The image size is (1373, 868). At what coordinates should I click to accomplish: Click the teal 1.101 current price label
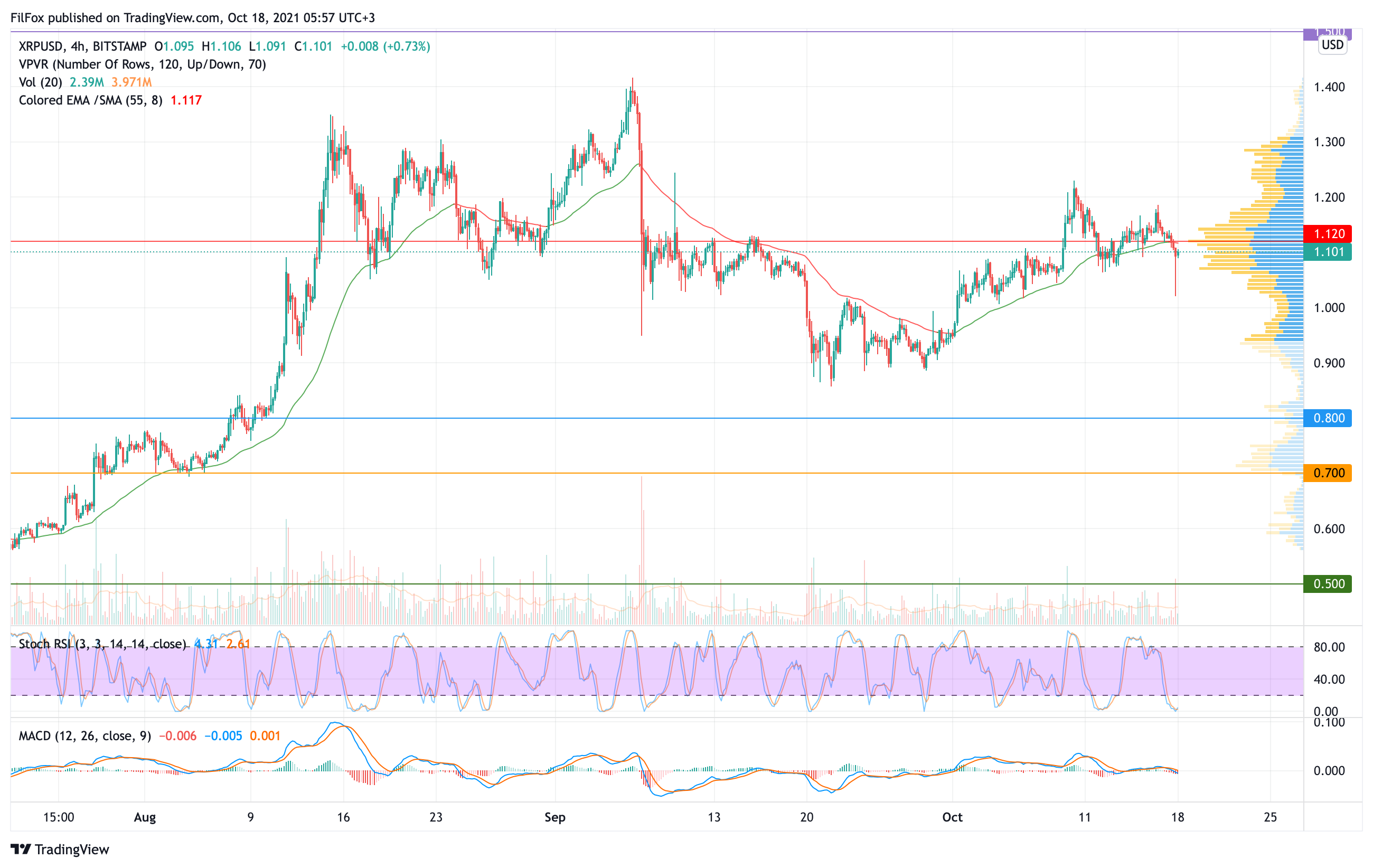[1328, 252]
